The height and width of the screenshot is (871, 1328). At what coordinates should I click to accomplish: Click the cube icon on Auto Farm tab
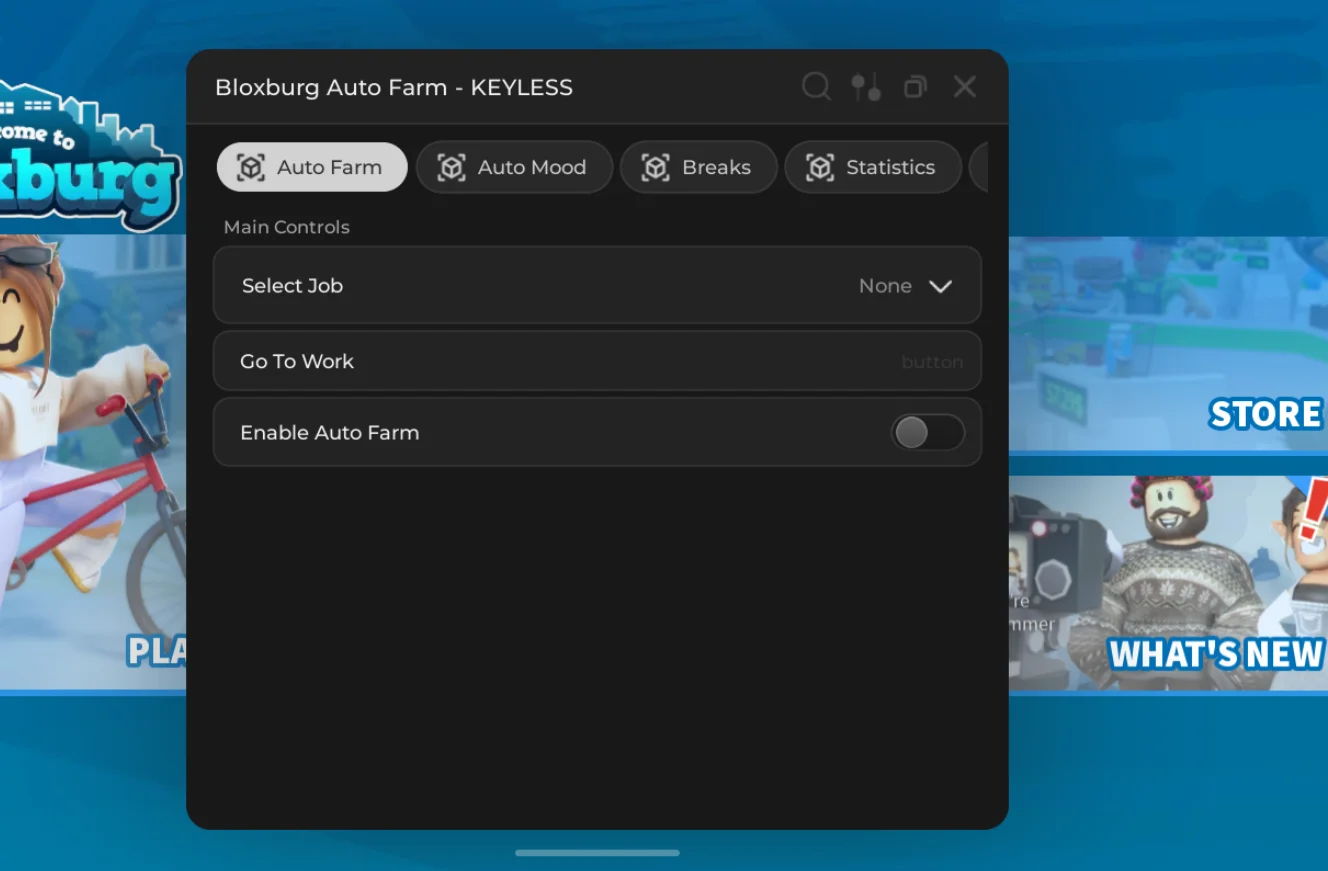pyautogui.click(x=250, y=167)
